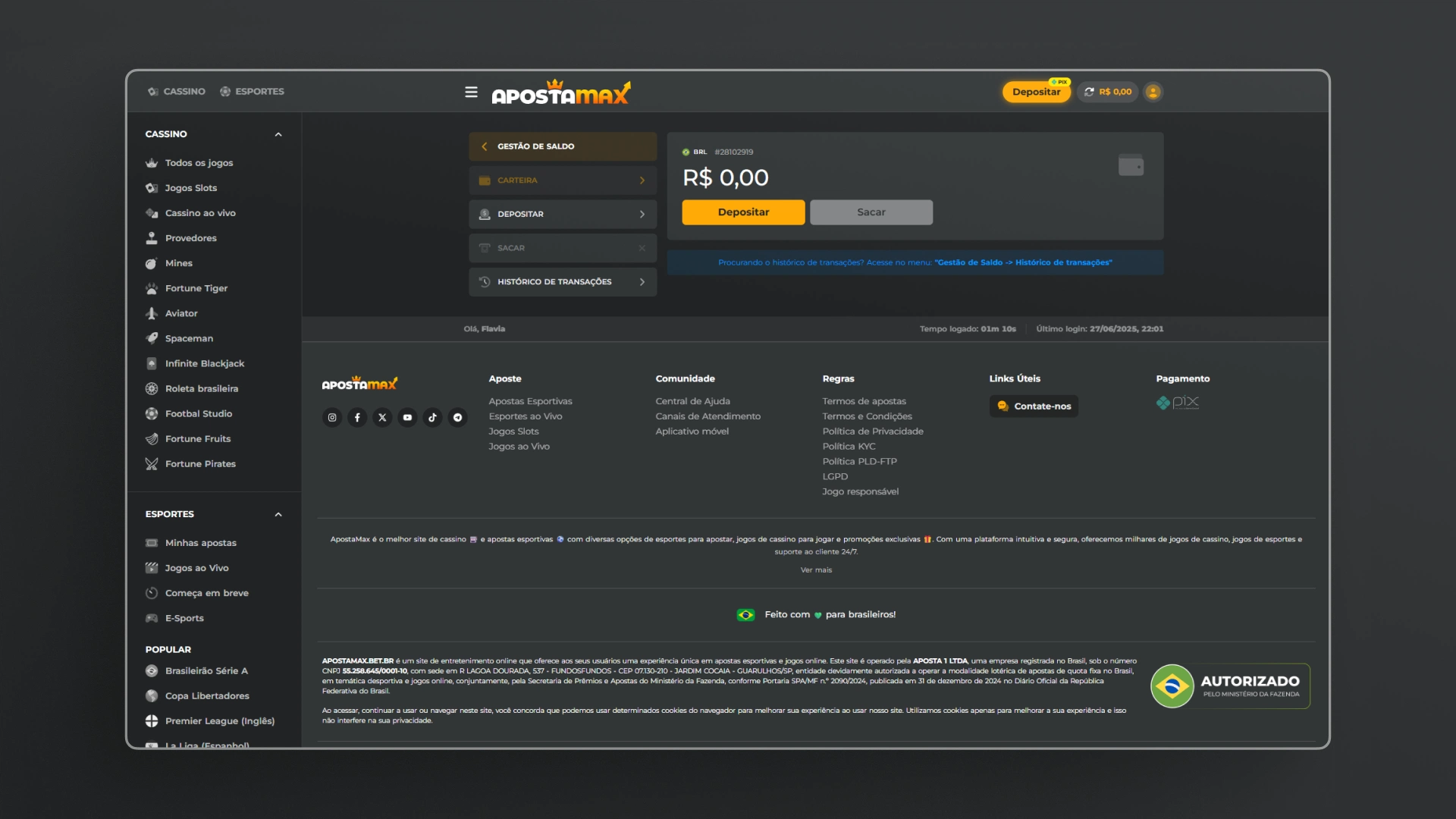Switch to the ESPORTES top tab

point(252,91)
